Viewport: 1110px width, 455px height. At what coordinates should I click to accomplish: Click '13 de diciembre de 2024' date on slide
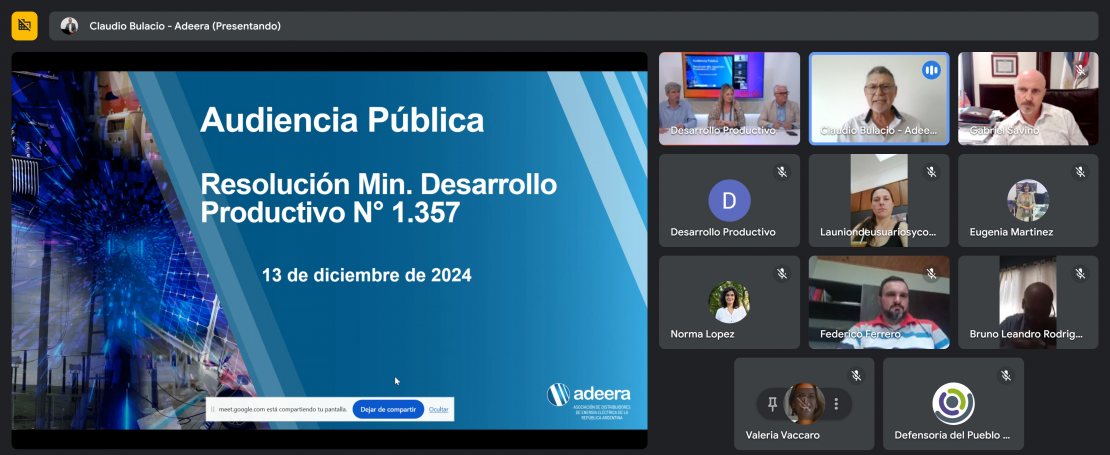tap(367, 275)
